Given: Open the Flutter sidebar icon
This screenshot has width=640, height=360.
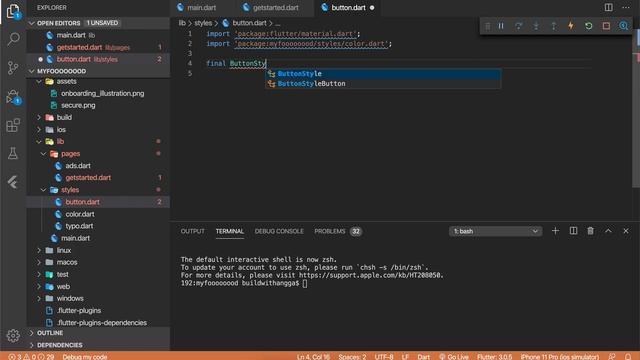Looking at the screenshot, I should coord(13,182).
